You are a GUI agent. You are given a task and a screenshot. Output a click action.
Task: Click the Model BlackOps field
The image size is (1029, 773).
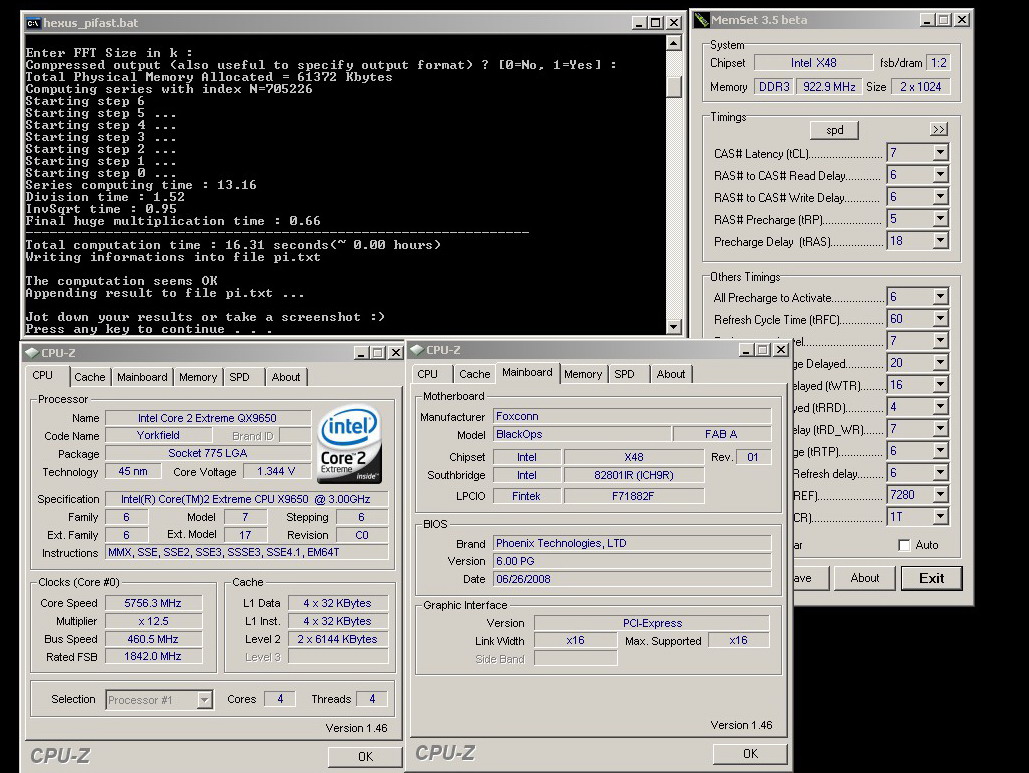point(581,434)
